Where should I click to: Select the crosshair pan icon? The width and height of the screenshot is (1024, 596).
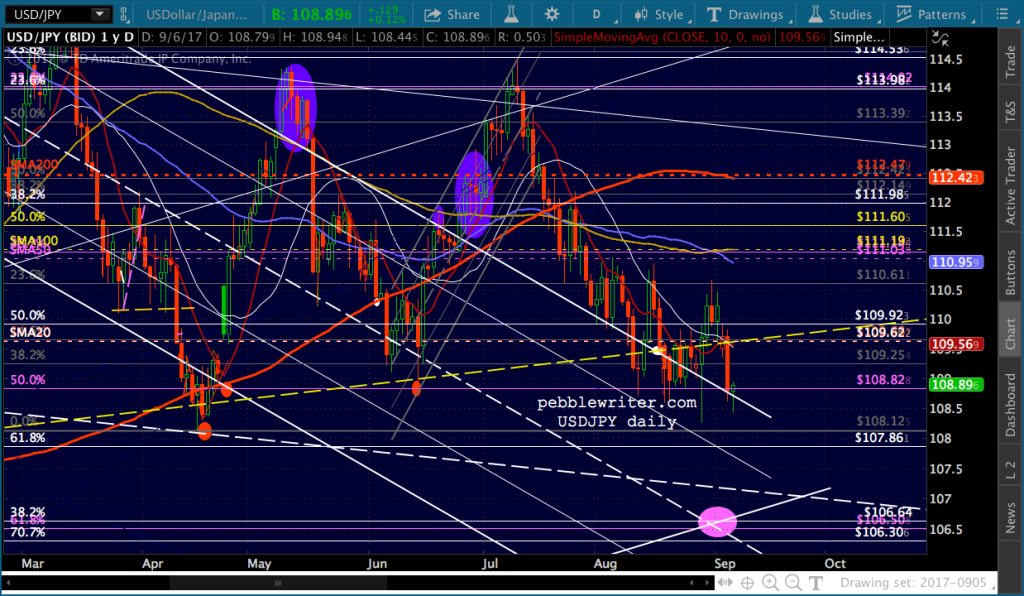747,582
